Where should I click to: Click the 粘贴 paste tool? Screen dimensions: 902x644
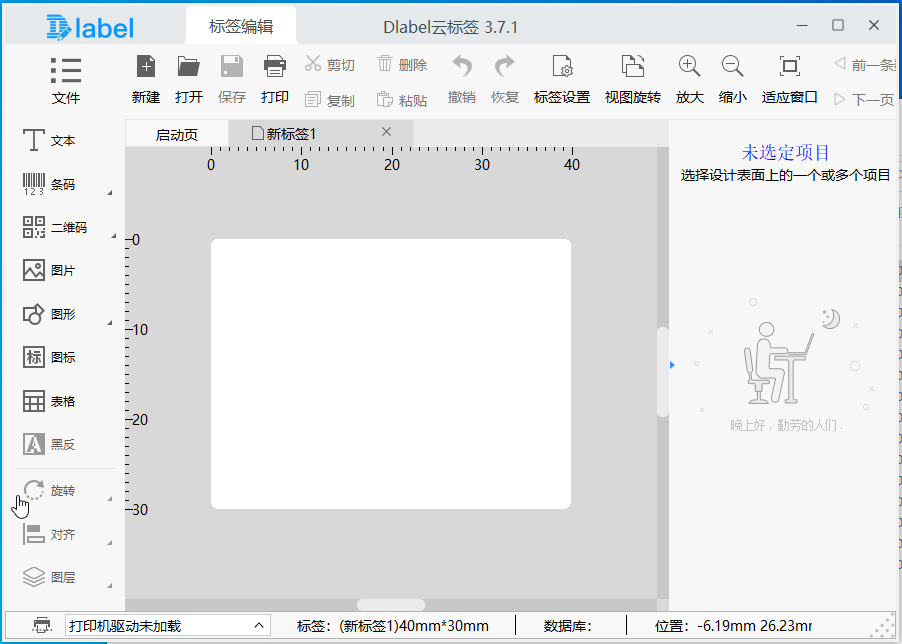(402, 101)
